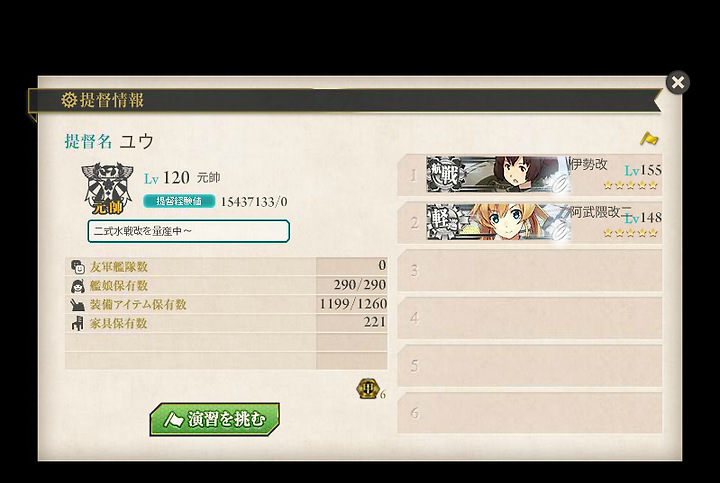Click the 家具保有数 chair icon
Image resolution: width=720 pixels, height=483 pixels.
click(78, 323)
